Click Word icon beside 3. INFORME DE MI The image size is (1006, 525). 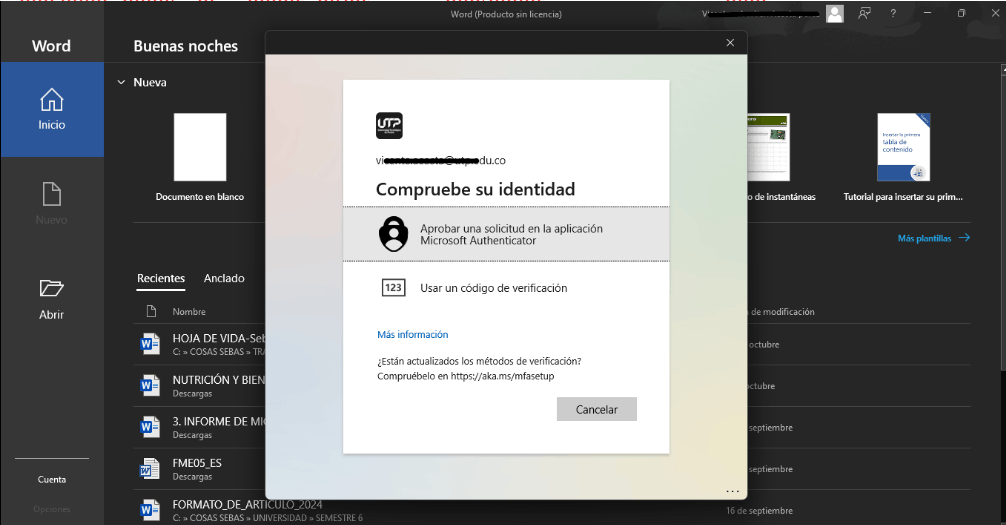(150, 427)
